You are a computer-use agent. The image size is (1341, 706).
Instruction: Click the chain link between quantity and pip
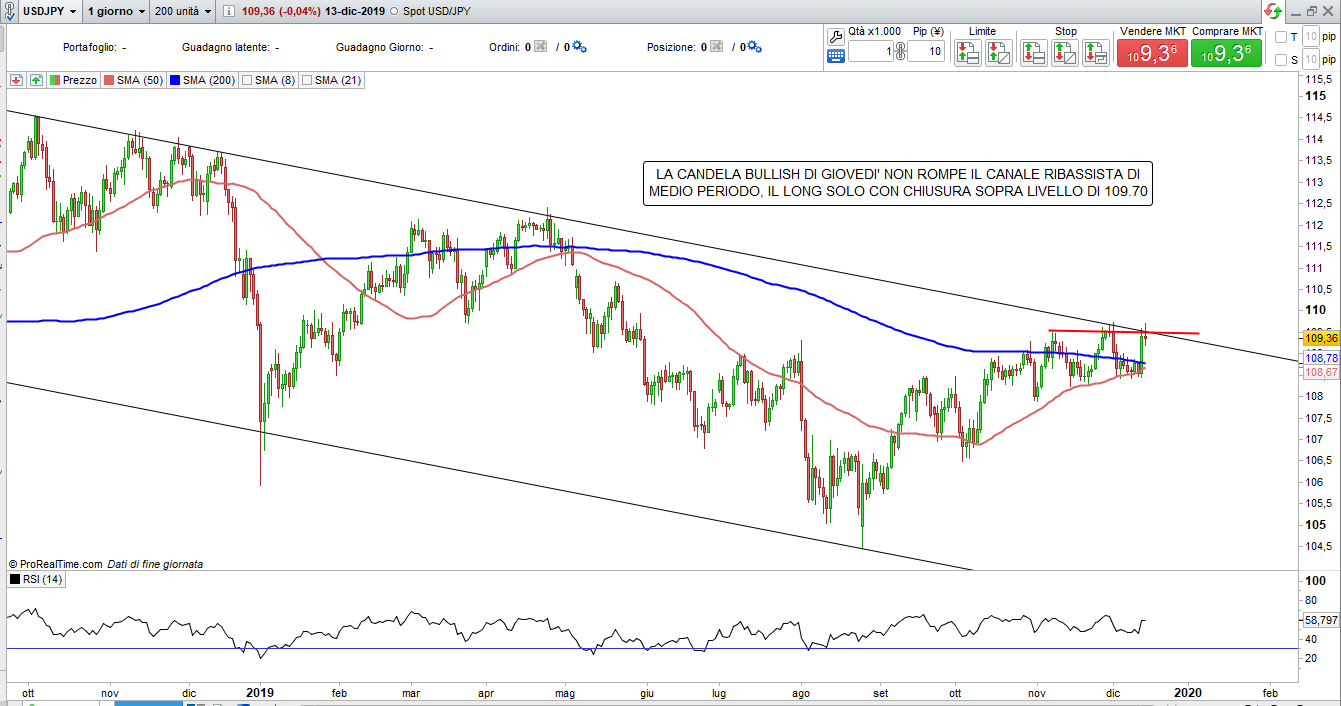900,52
